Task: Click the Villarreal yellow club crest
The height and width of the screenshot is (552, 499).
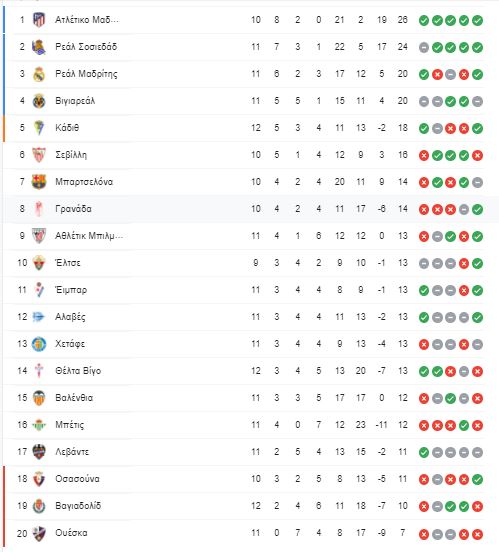Action: [39, 101]
